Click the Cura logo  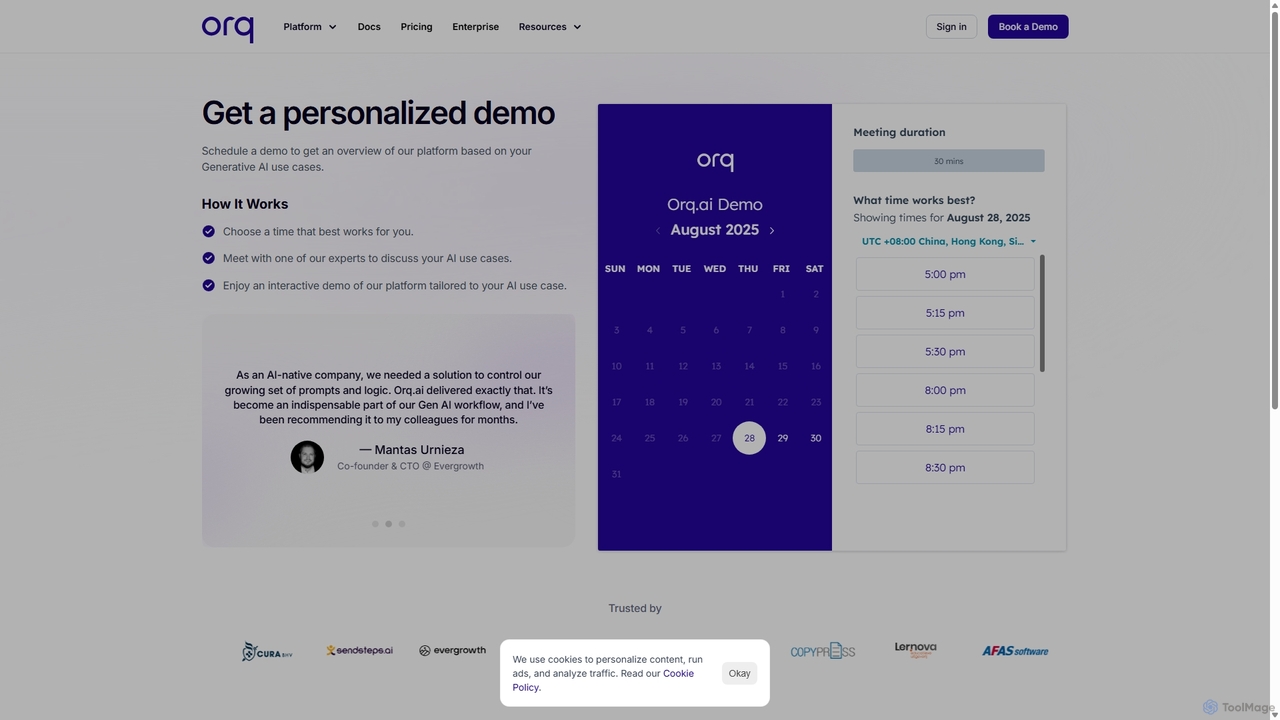[x=267, y=651]
